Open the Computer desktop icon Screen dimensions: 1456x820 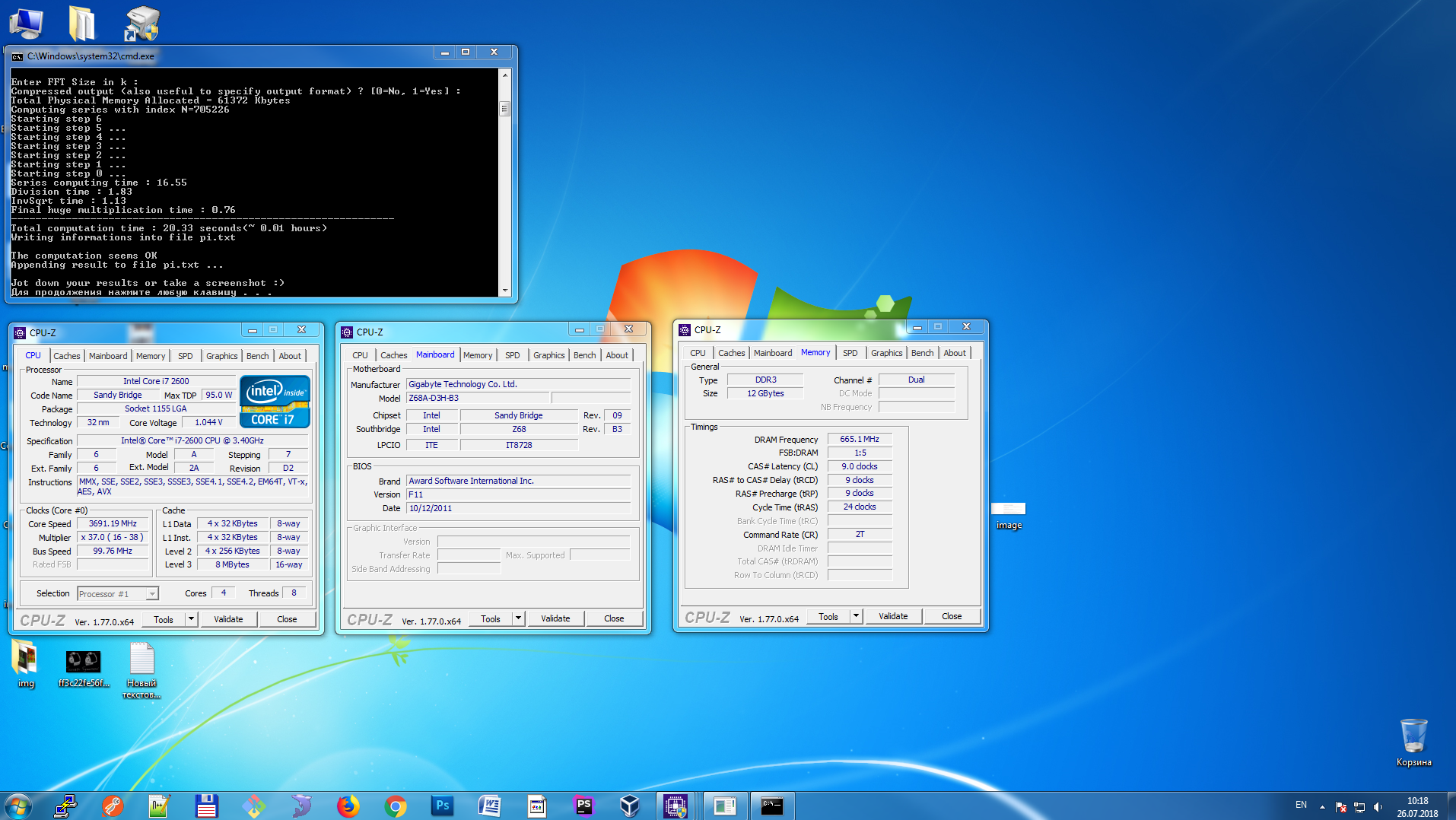(26, 23)
